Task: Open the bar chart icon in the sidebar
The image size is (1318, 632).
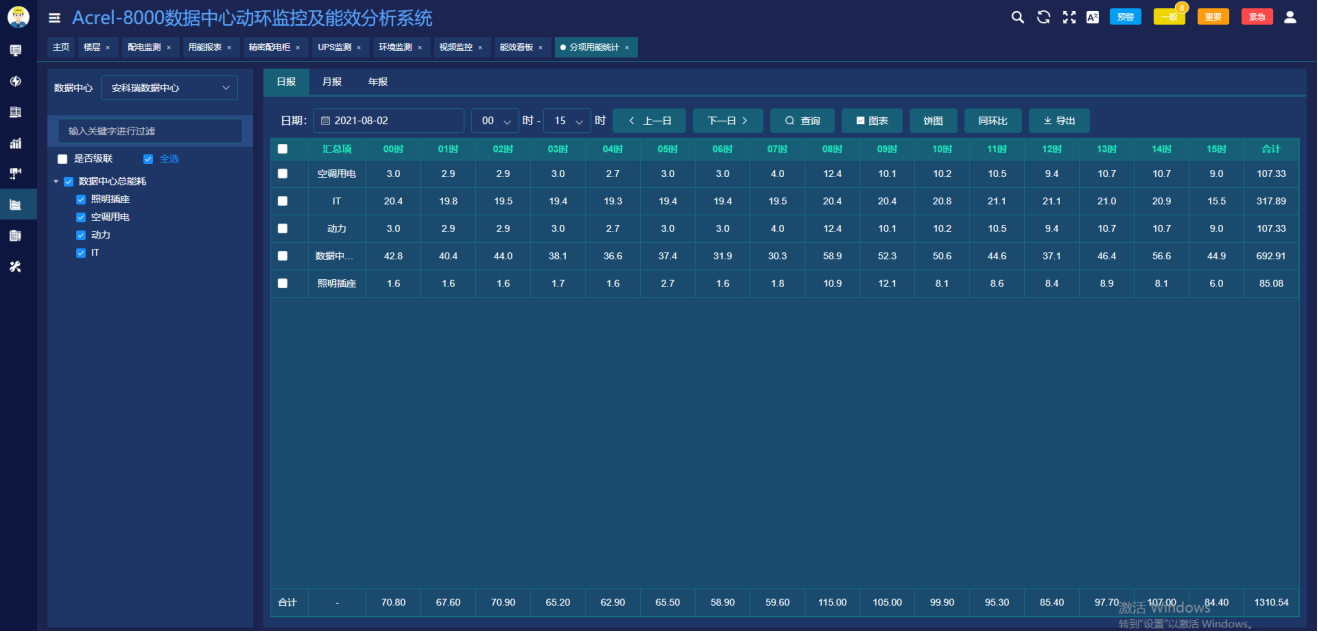Action: [x=16, y=143]
